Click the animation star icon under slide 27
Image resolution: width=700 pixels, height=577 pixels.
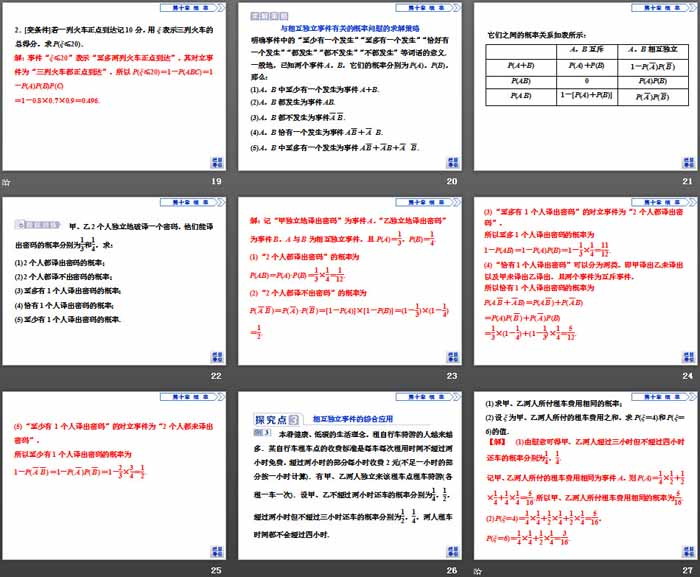coord(478,571)
